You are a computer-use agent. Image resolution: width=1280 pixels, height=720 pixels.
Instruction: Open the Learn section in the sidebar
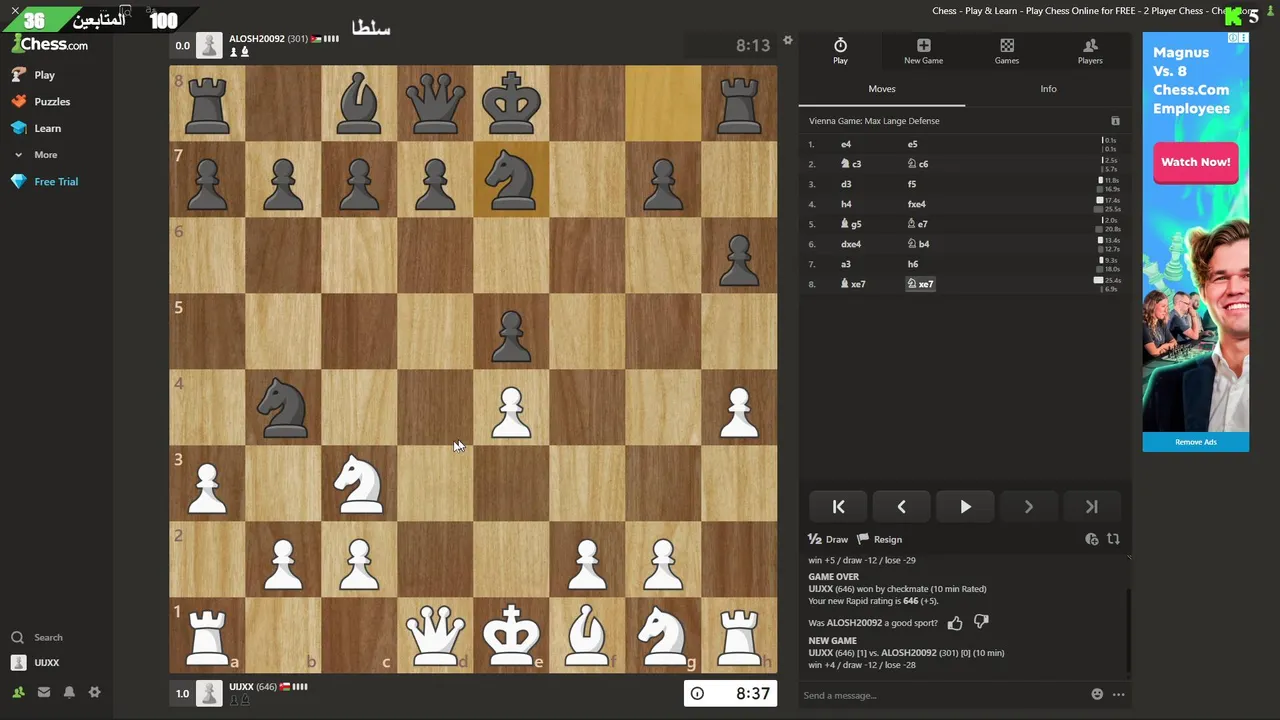click(x=36, y=128)
